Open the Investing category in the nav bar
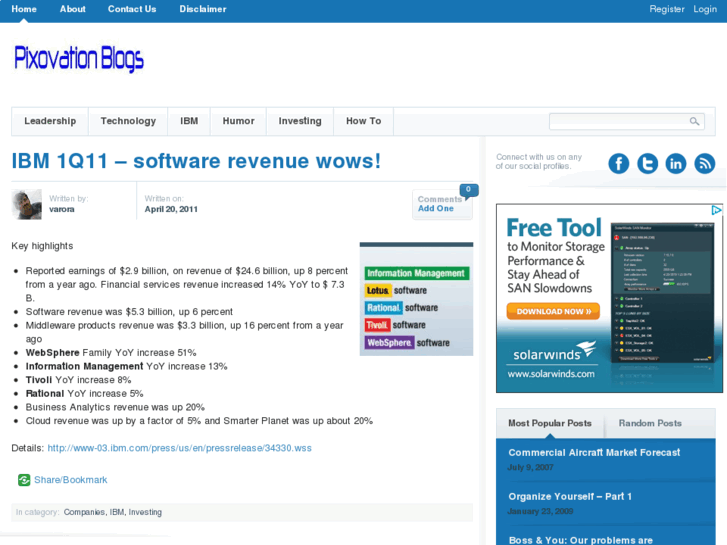This screenshot has height=545, width=727. (300, 122)
